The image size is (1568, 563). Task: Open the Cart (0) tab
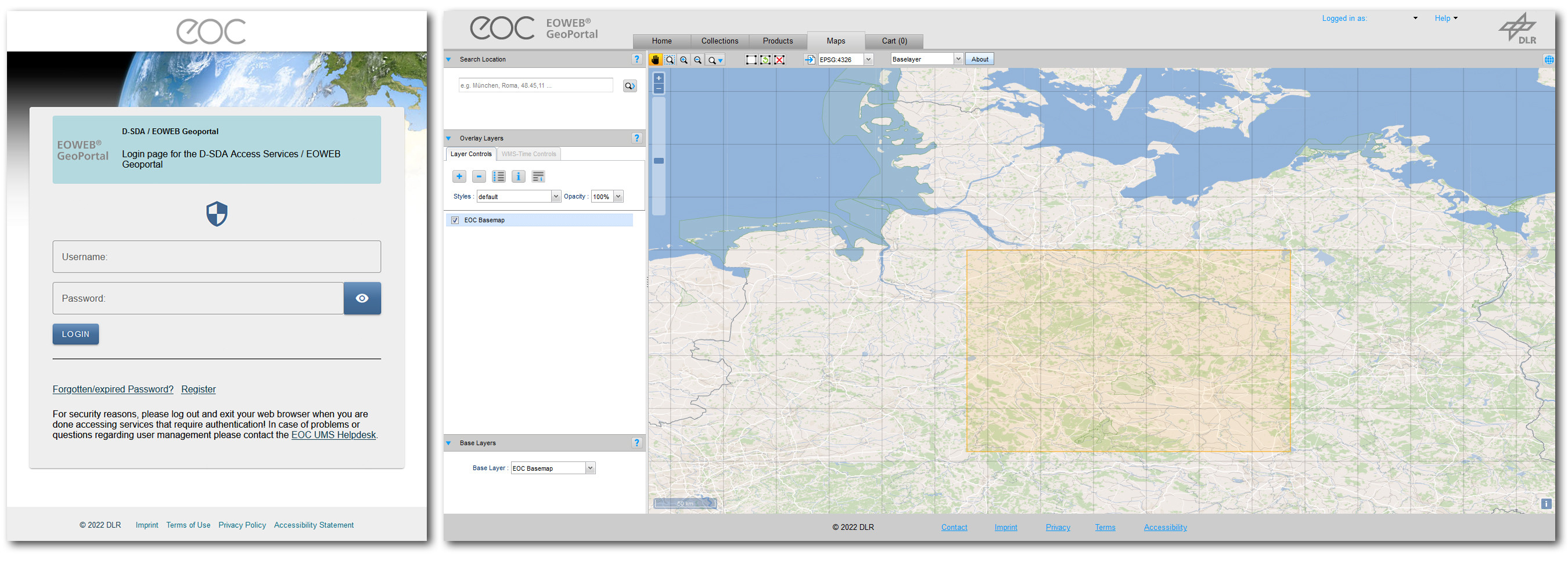point(894,41)
